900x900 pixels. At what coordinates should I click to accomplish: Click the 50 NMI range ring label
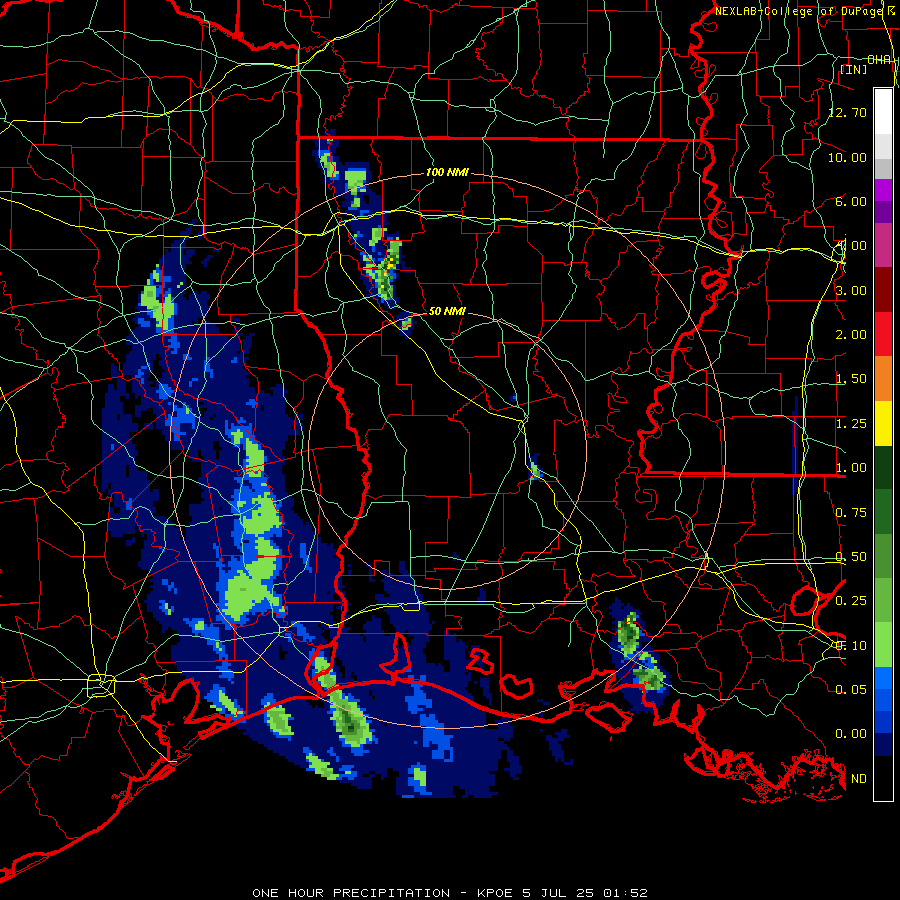click(x=447, y=311)
